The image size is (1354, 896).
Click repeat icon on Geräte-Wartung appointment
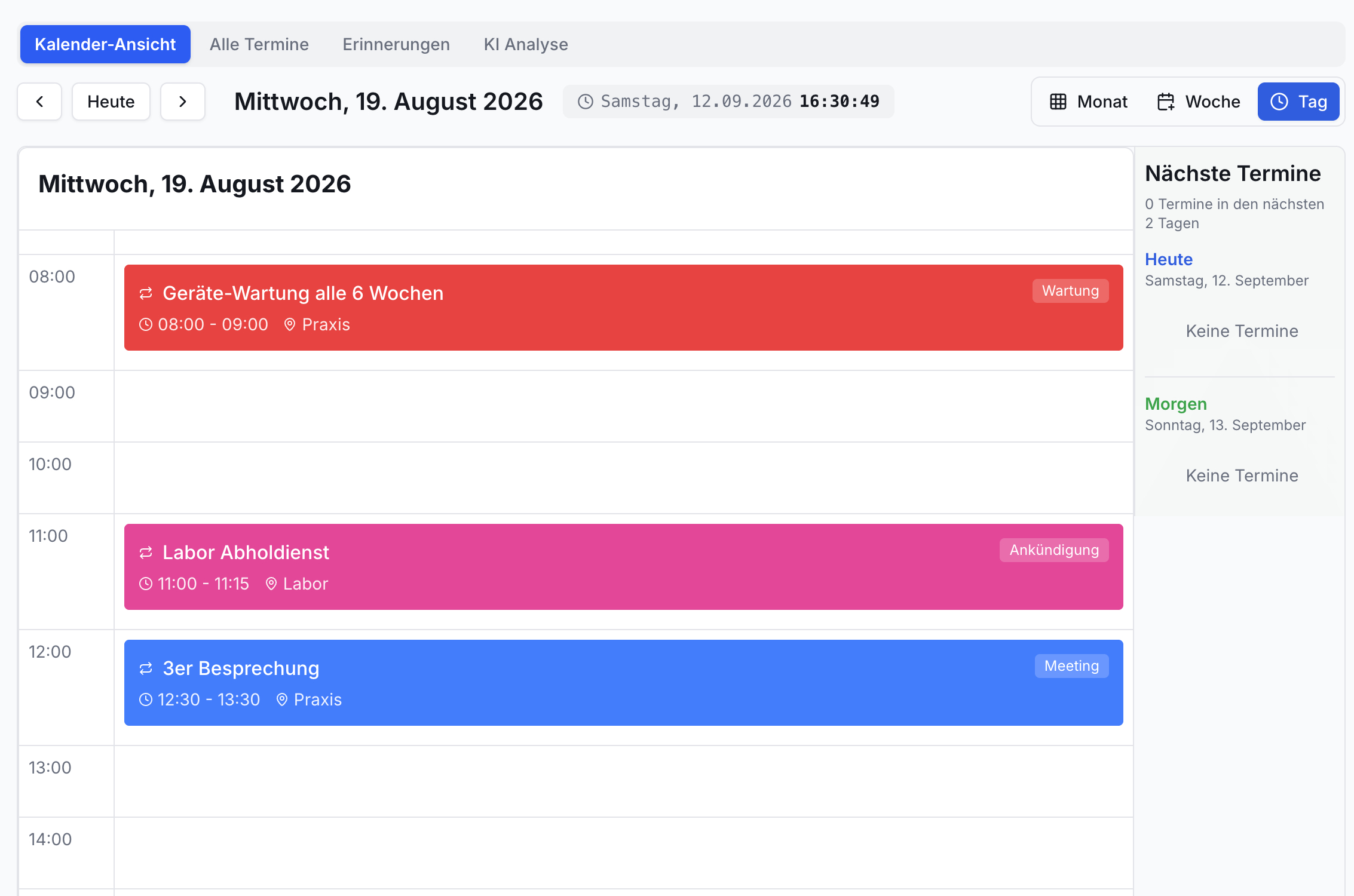[146, 293]
